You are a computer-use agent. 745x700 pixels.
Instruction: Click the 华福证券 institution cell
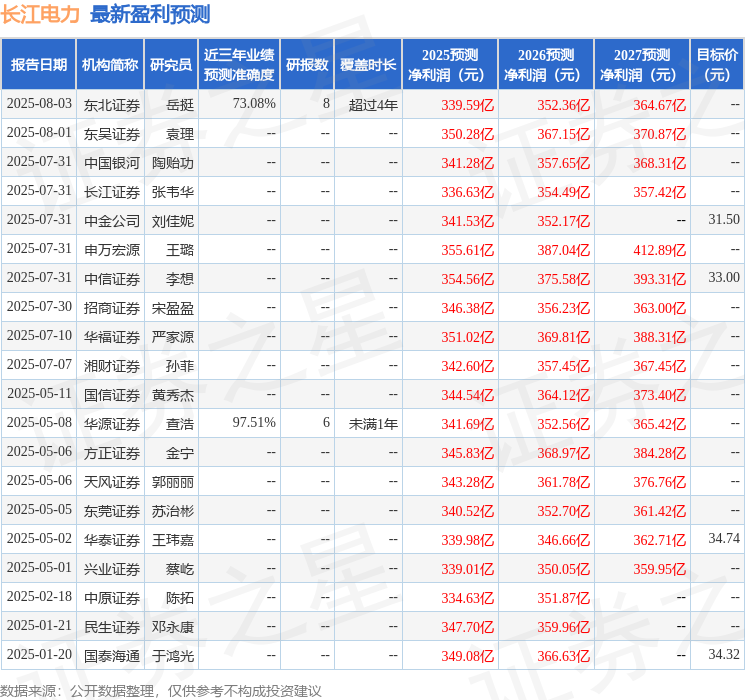pos(112,337)
